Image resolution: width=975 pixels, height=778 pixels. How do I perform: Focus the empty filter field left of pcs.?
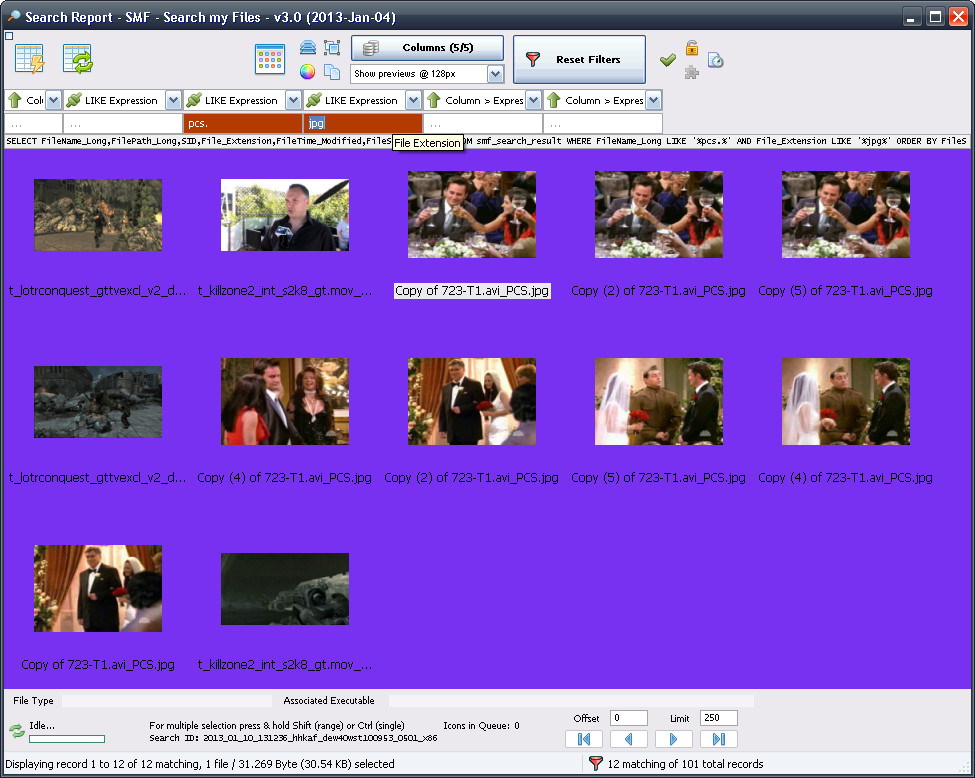coord(123,123)
